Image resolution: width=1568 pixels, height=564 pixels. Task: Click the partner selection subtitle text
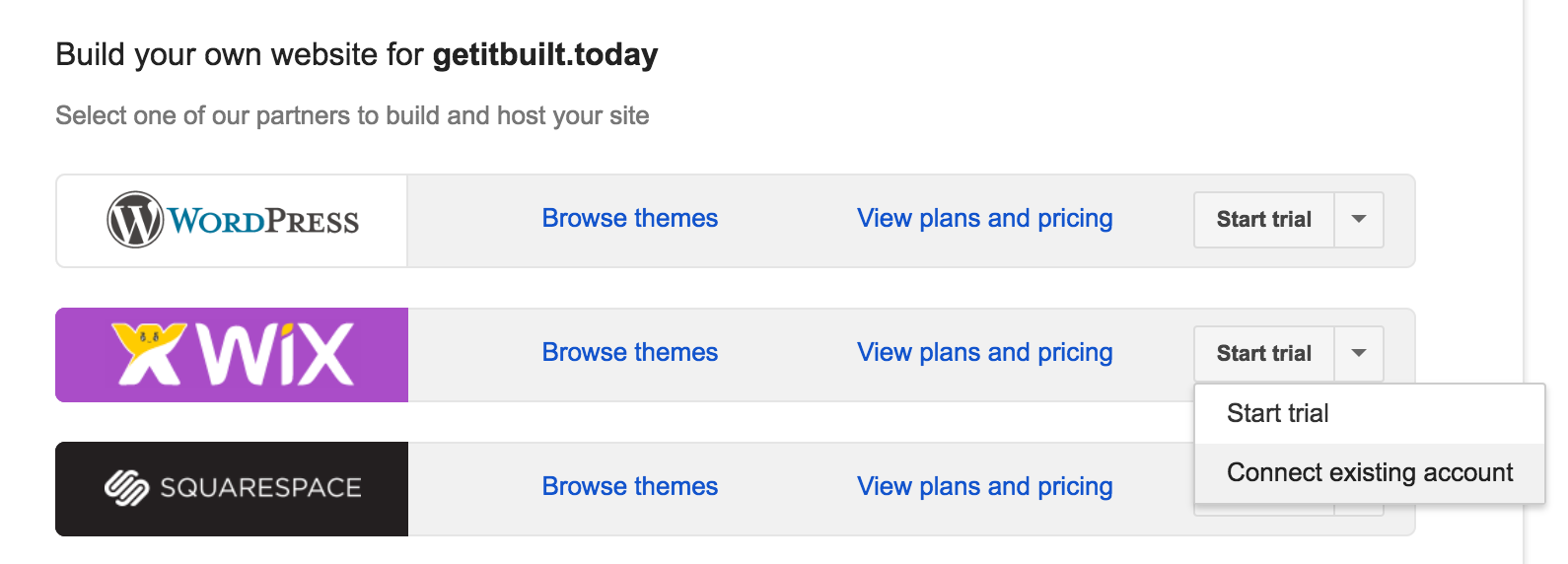pyautogui.click(x=352, y=115)
